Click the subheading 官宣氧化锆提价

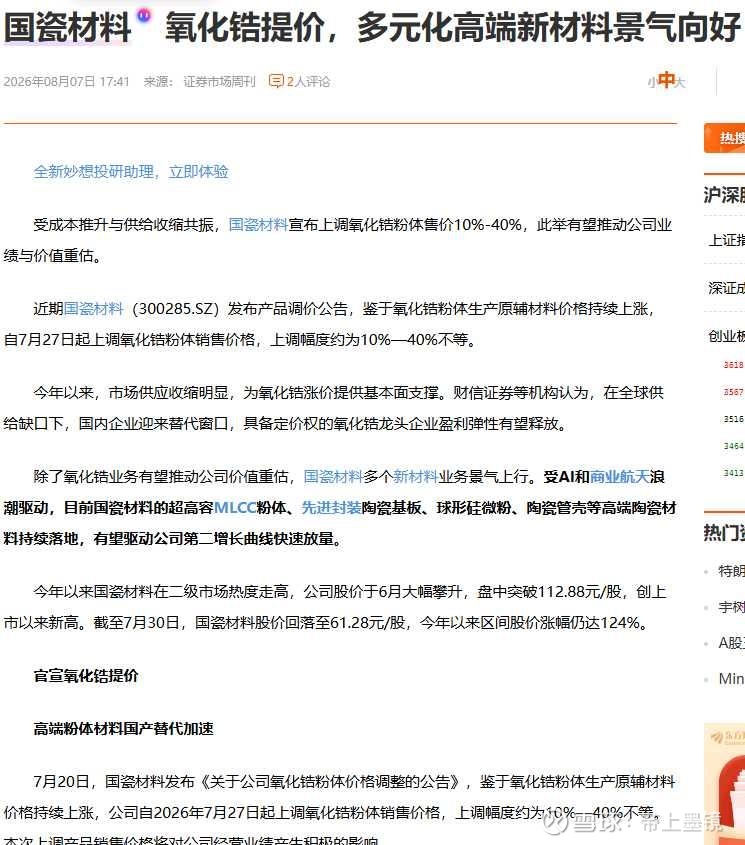tap(86, 676)
